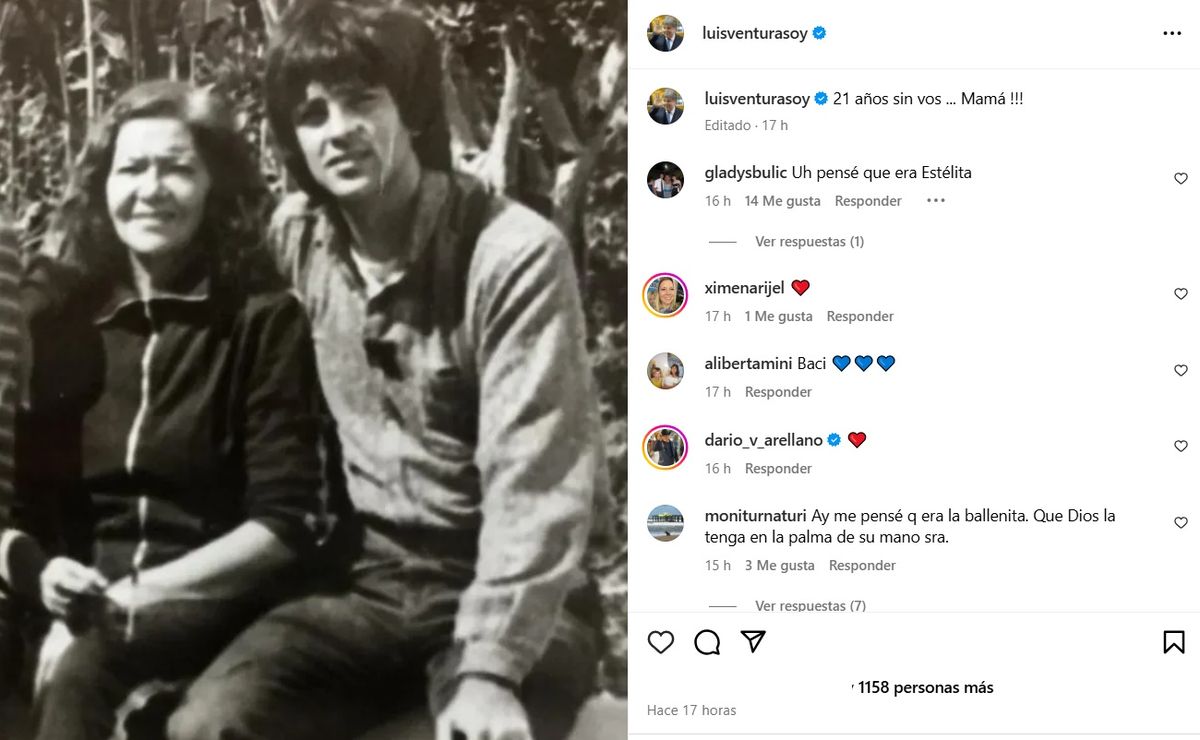1200x740 pixels.
Task: Expand 'Ver respuestas (1)' under gladysbulic's comment
Action: pos(809,241)
